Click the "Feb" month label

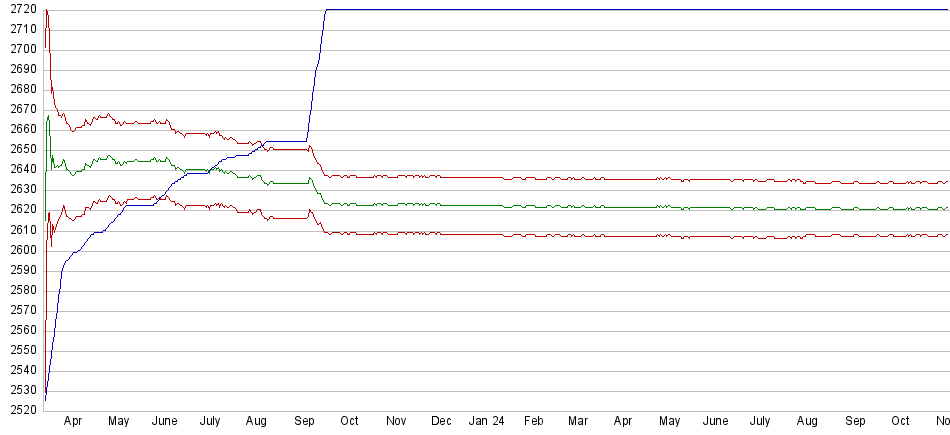pos(533,422)
